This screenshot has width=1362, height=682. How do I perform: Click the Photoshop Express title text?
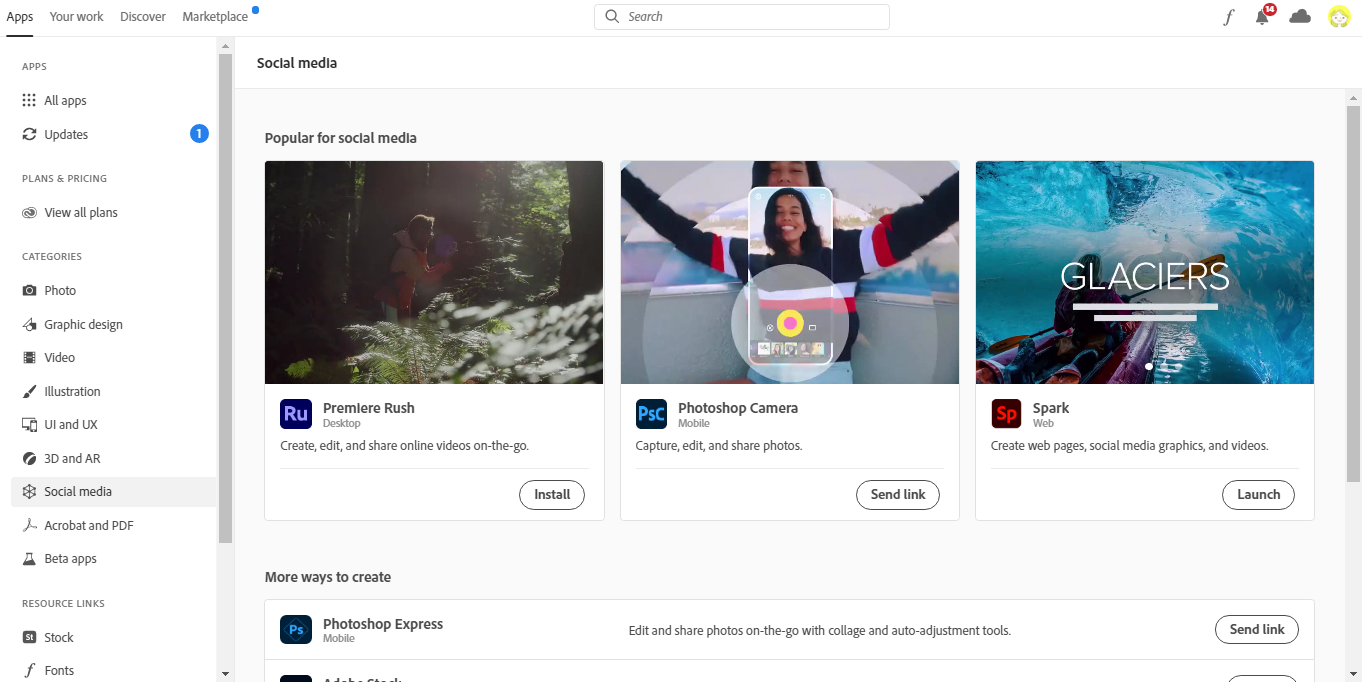(383, 624)
